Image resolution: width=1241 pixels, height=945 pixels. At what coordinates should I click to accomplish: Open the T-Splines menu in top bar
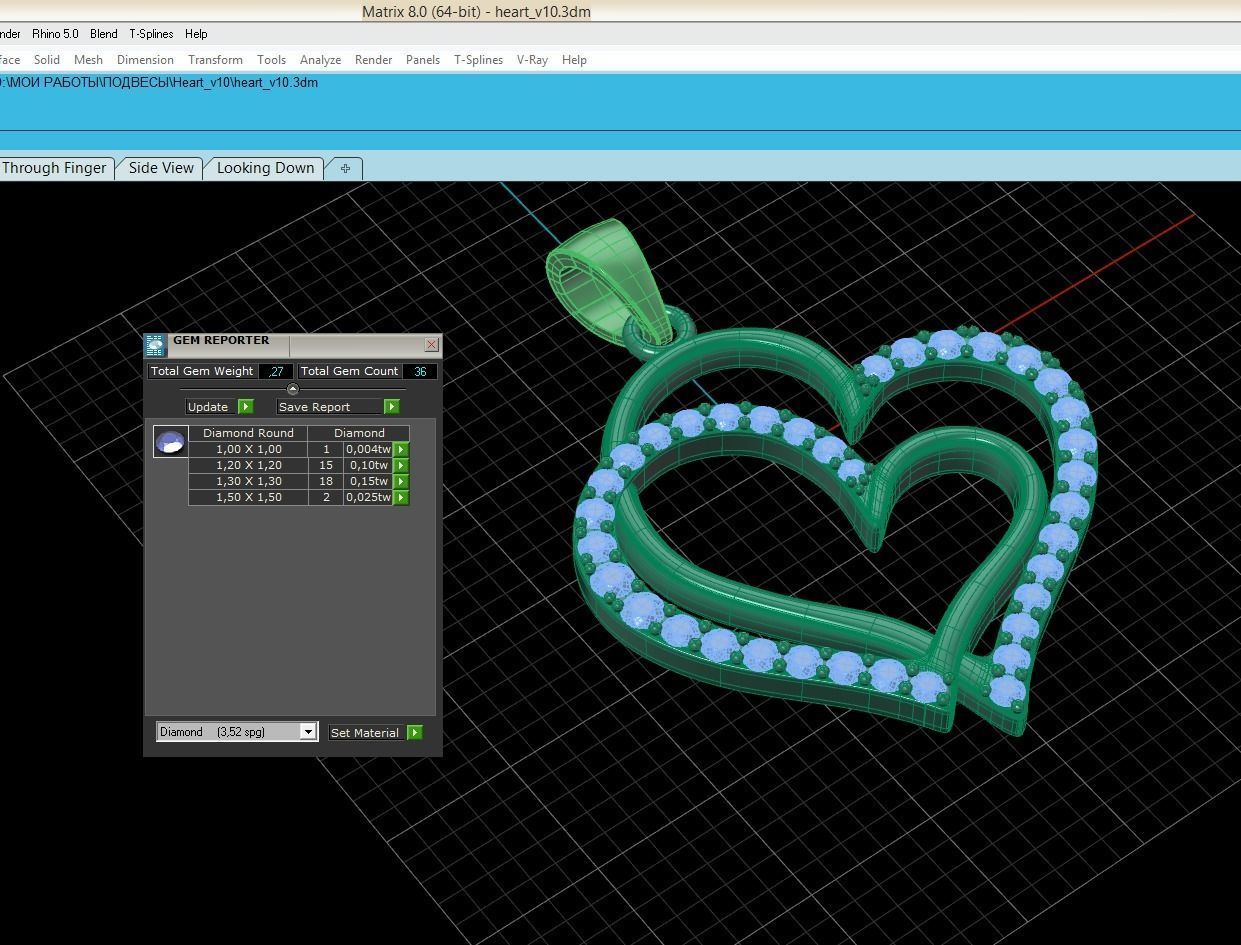151,34
